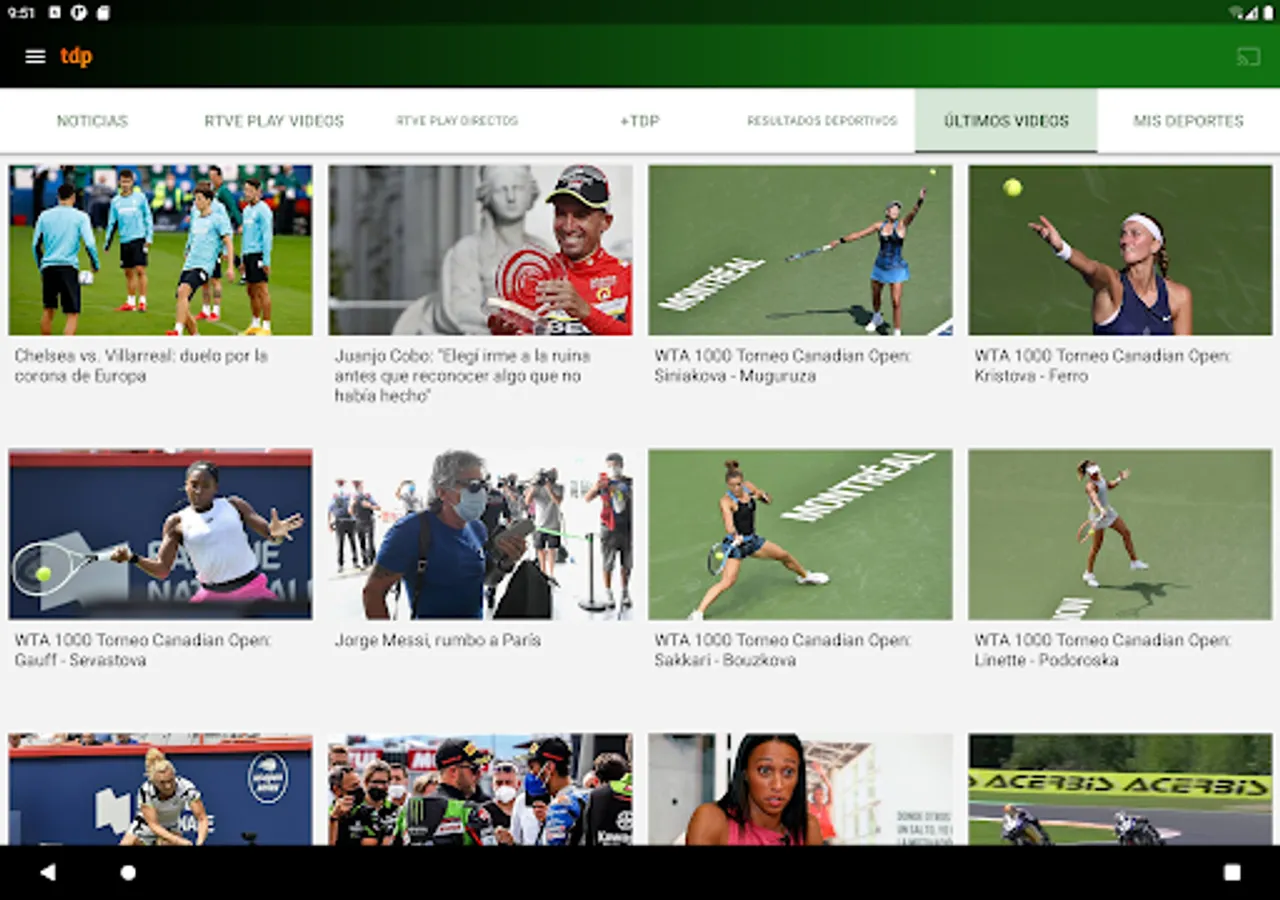The width and height of the screenshot is (1280, 900).
Task: Open the Gauff - Sevastova match thumbnail
Action: tap(160, 534)
